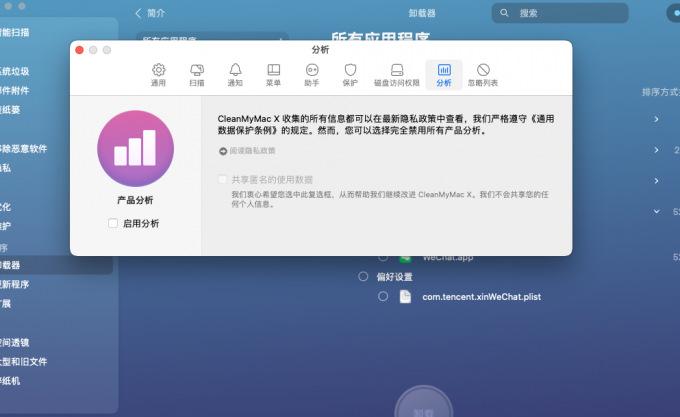Open 邮件附件 in the sidebar
Viewport: 680px width, 417px height.
coord(15,91)
